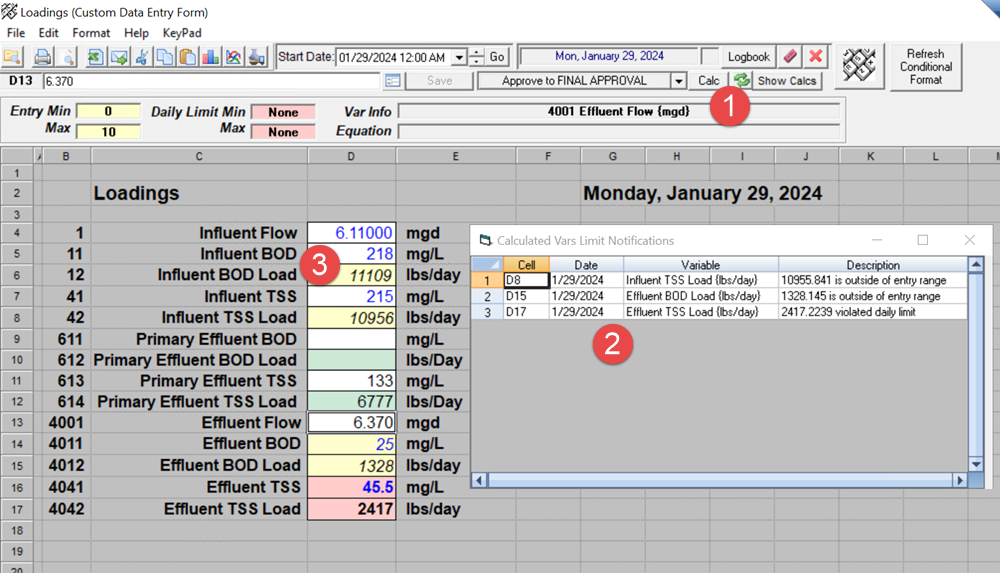1000x573 pixels.
Task: Expand the Approve to FINAL APPROVAL dropdown
Action: [679, 81]
